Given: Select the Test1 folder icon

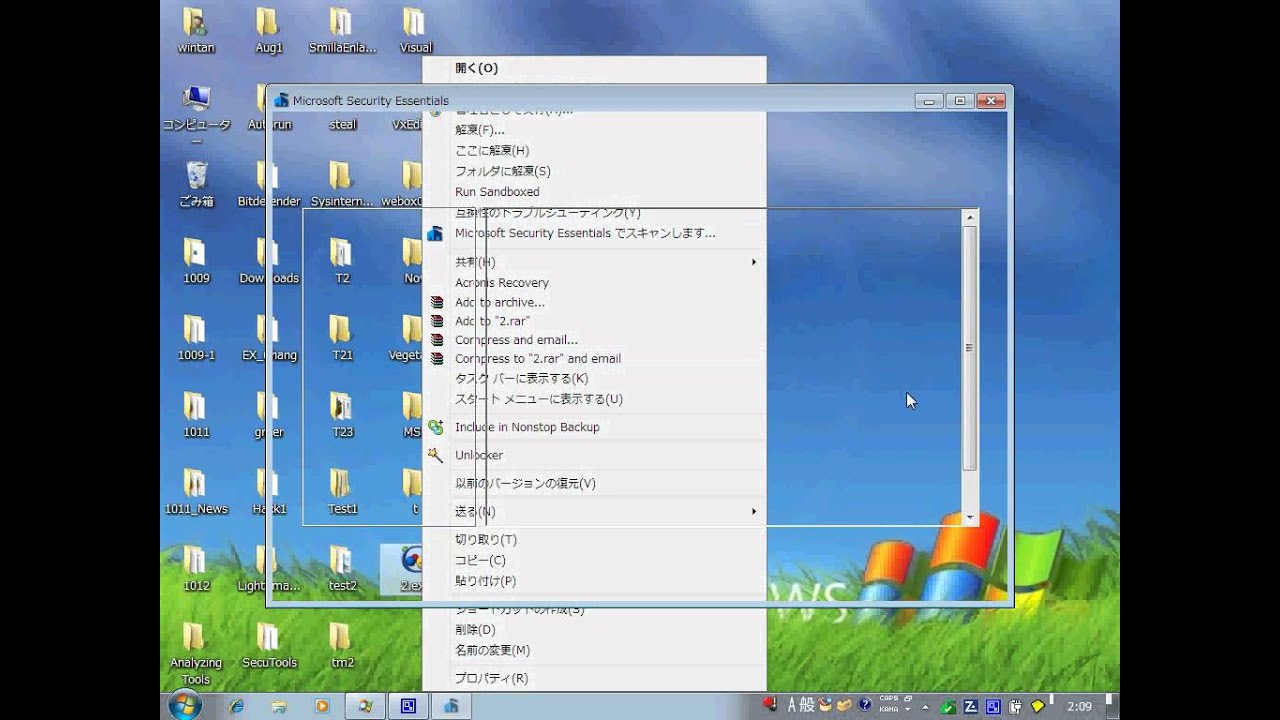Looking at the screenshot, I should 342,492.
